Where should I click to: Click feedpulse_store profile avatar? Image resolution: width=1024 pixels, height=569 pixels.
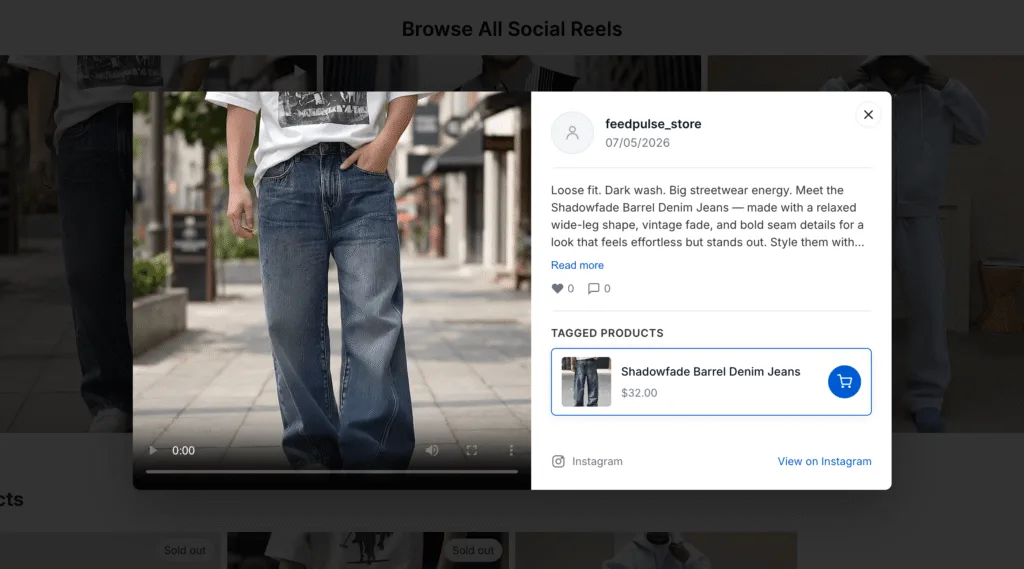pos(572,133)
